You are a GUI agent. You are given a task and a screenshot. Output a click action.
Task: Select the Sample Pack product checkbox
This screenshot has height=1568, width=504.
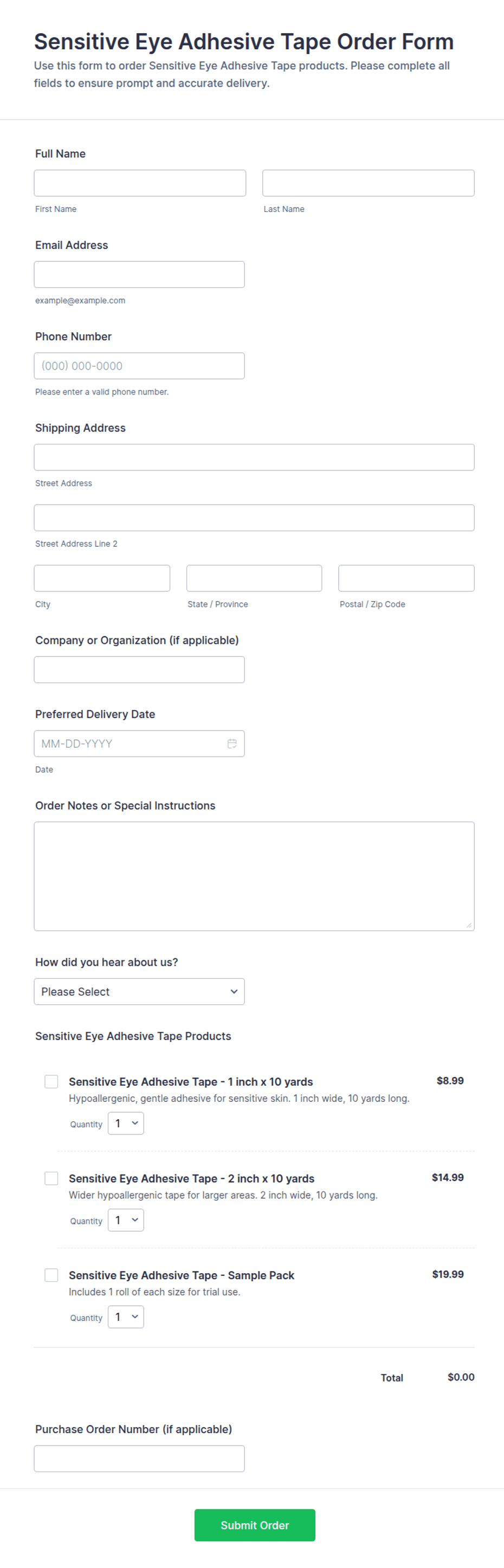[51, 1275]
